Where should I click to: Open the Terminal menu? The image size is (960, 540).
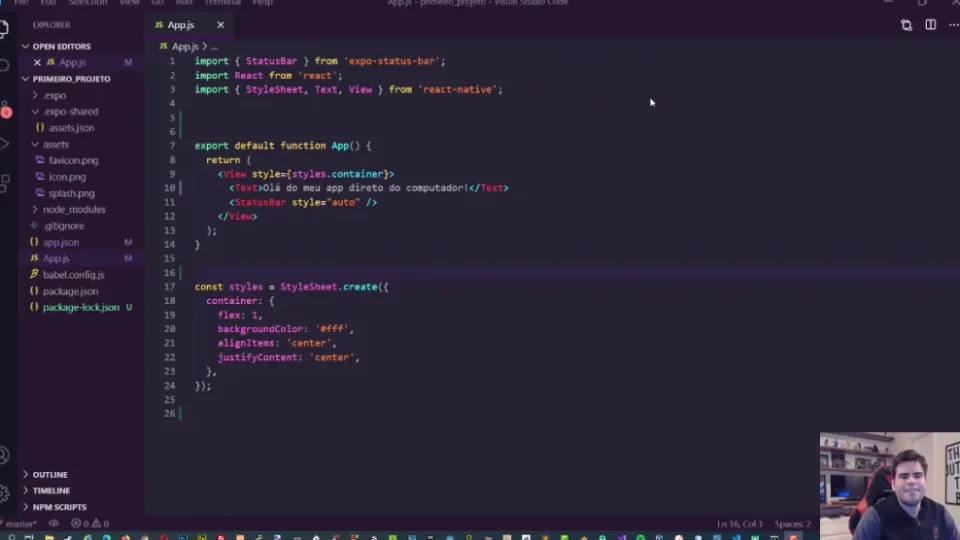222,2
